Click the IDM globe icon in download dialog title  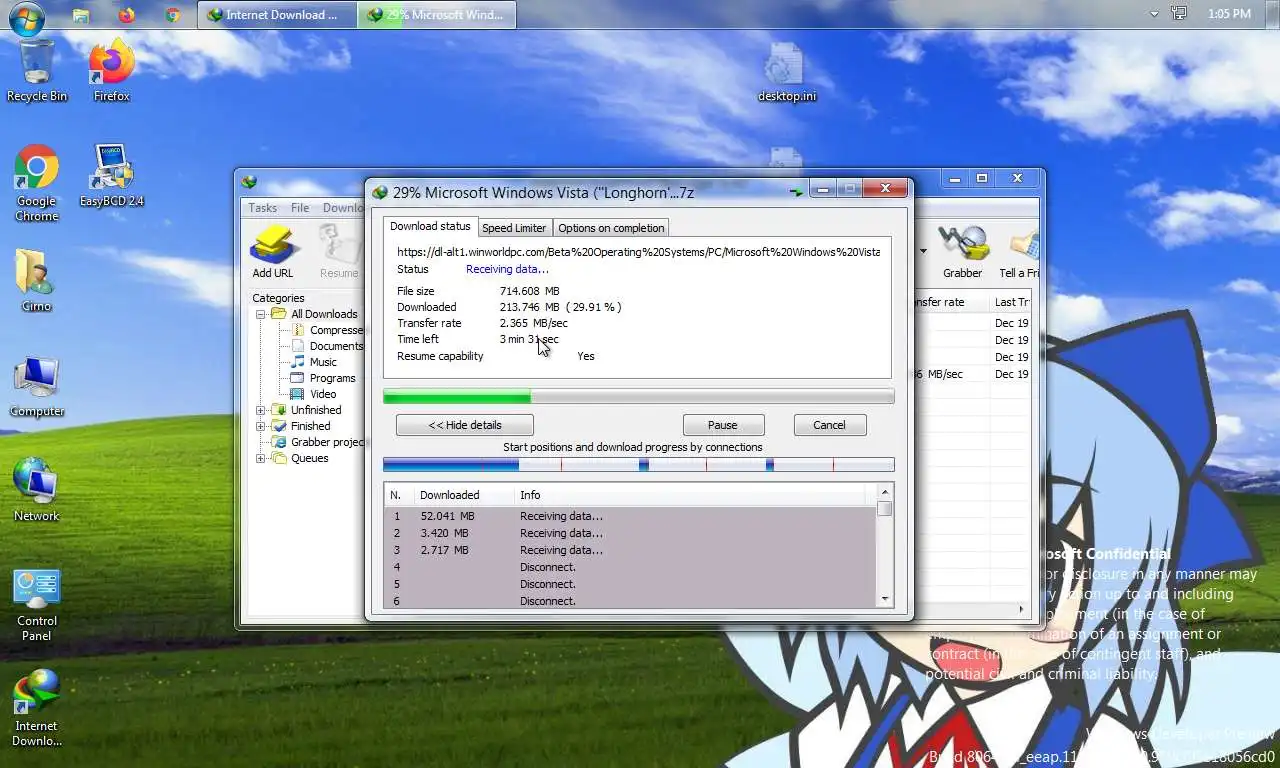[x=380, y=192]
